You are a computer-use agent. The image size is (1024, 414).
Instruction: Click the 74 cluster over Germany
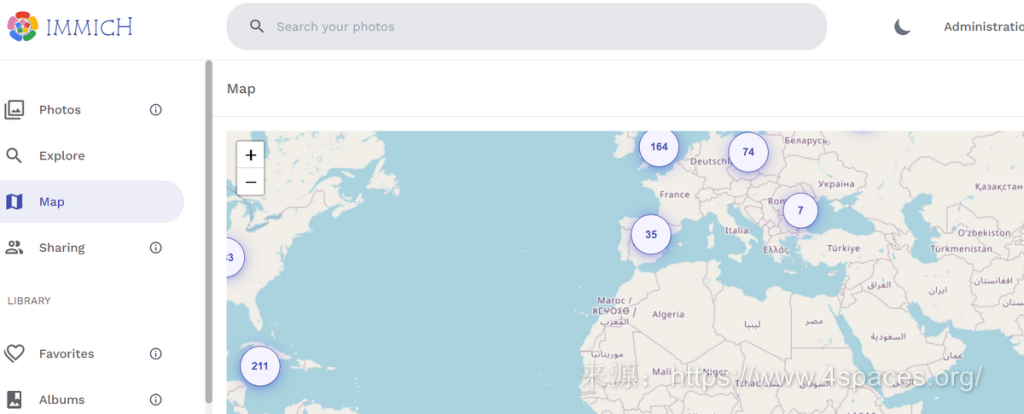point(748,152)
